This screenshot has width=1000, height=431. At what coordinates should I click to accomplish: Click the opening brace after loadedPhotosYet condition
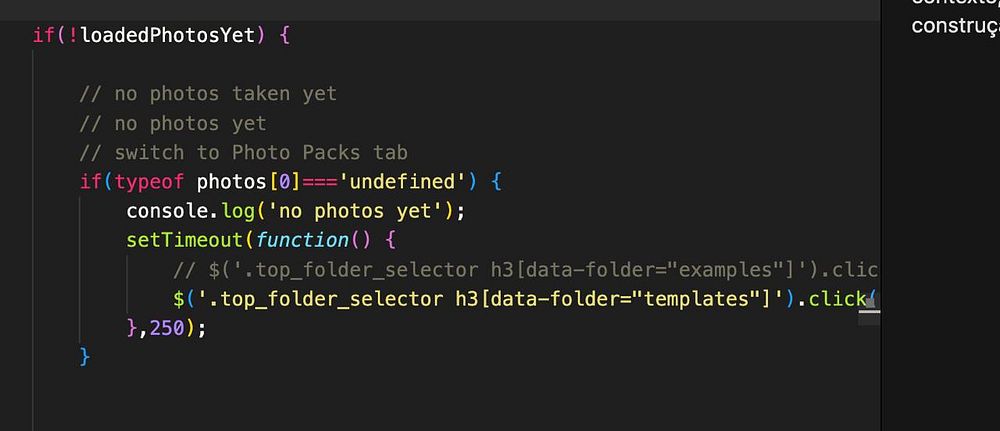tap(284, 35)
